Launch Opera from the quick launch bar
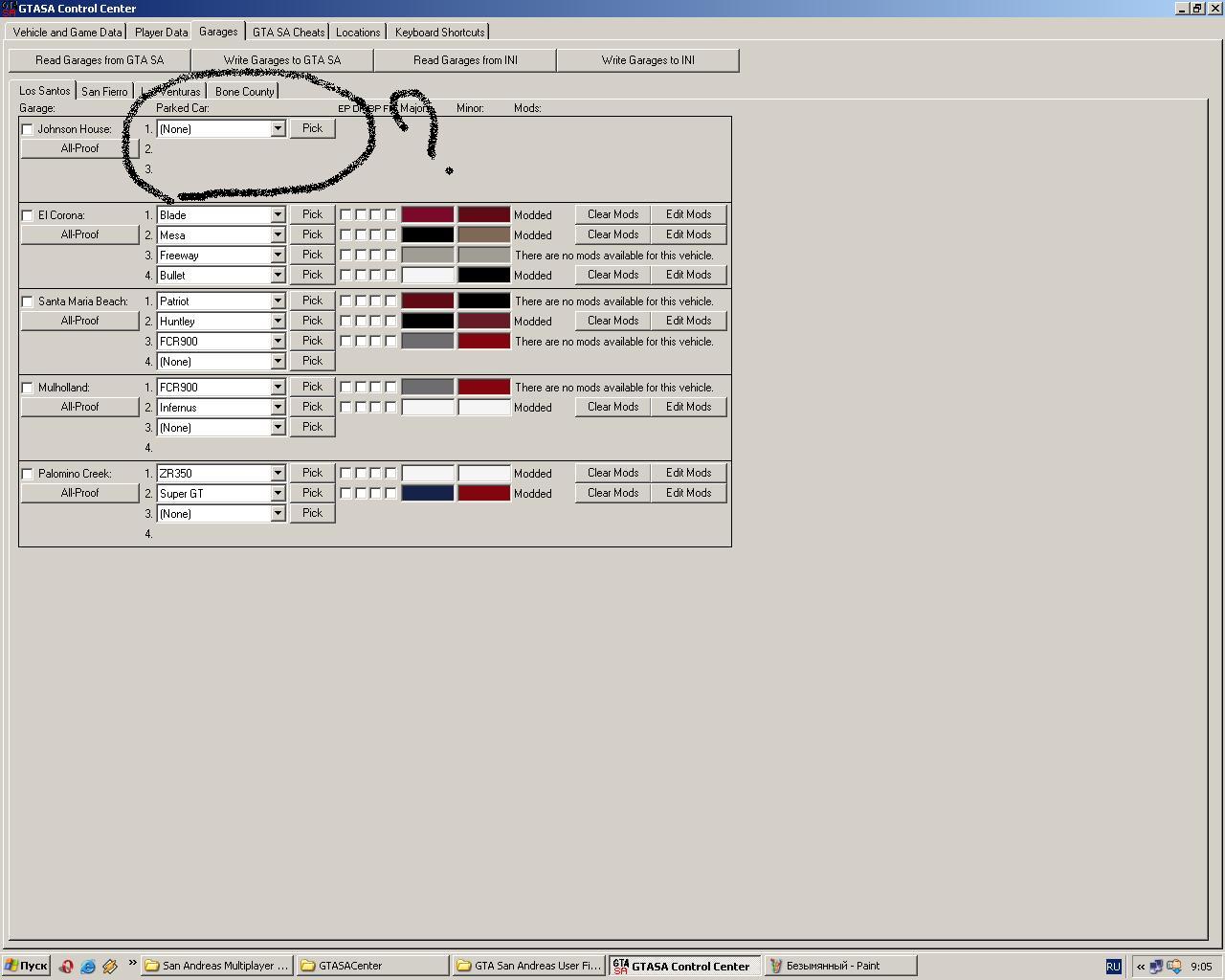Screen dimensions: 1225x980 pyautogui.click(x=66, y=966)
